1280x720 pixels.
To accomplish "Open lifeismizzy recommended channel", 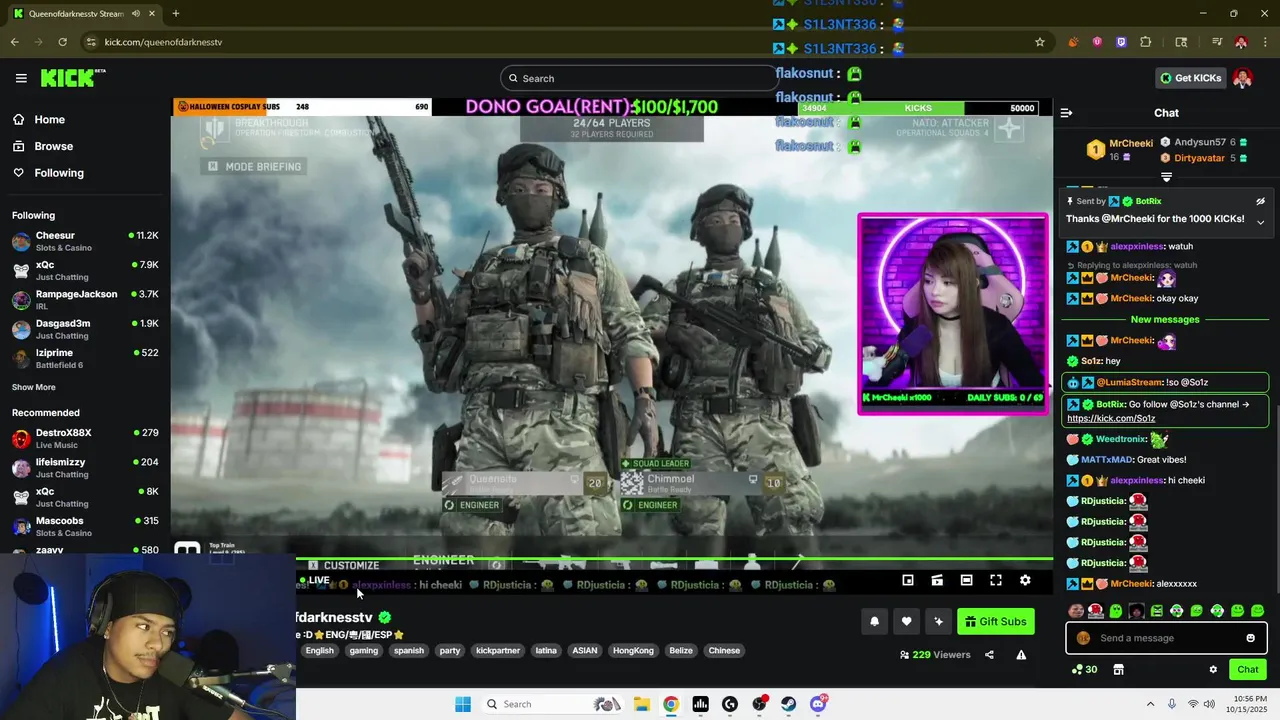I will (x=84, y=468).
